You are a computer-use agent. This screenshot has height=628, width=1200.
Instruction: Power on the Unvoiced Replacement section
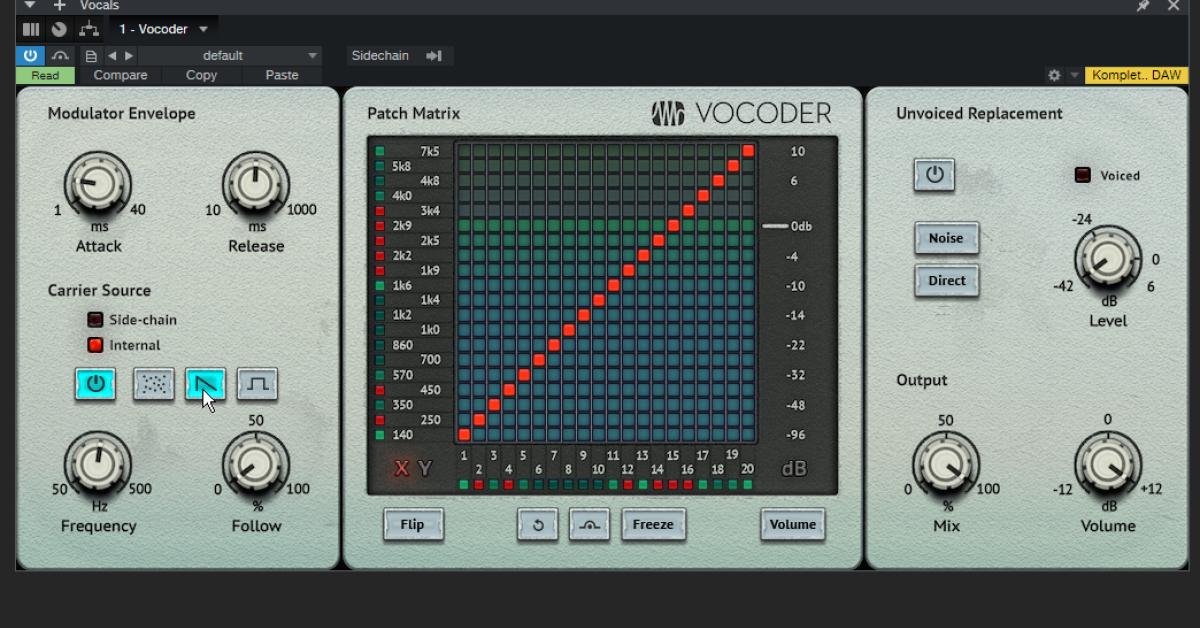pyautogui.click(x=935, y=175)
